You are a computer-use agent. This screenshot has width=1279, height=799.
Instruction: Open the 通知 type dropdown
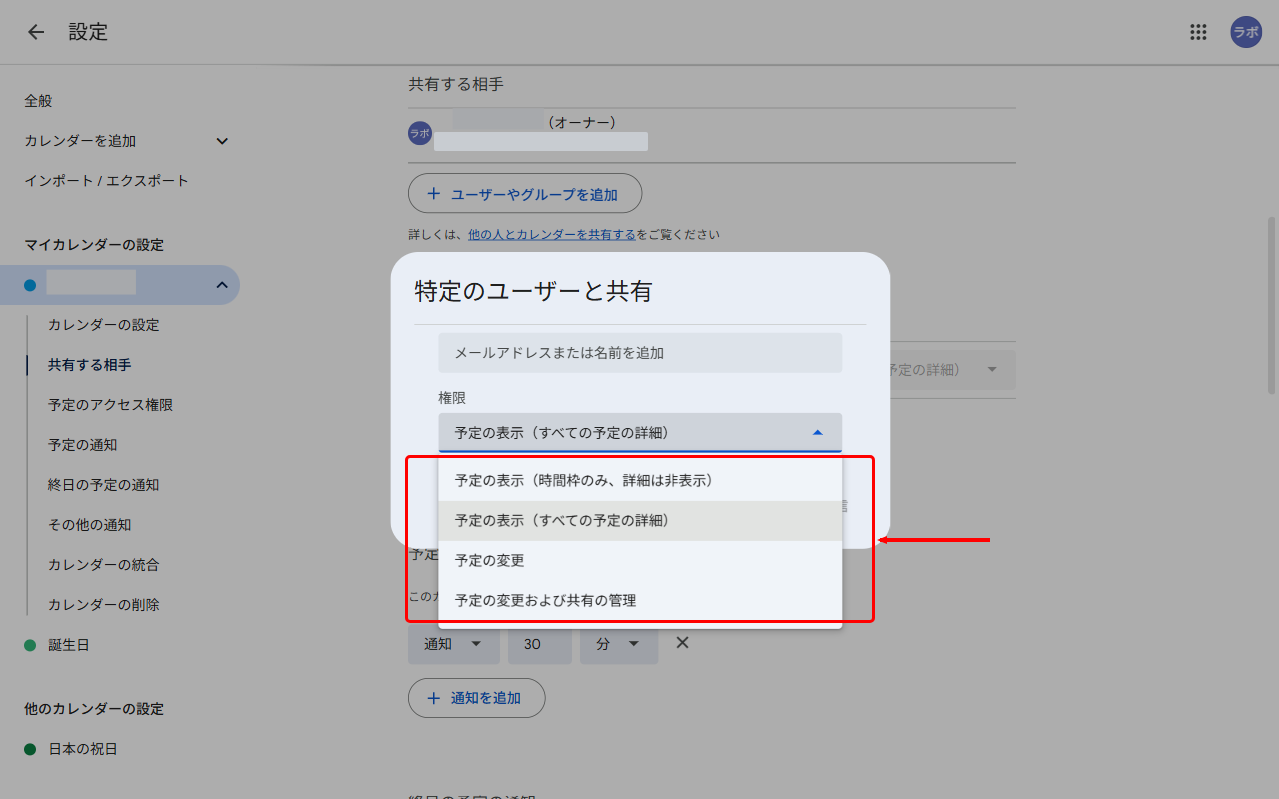(x=454, y=644)
